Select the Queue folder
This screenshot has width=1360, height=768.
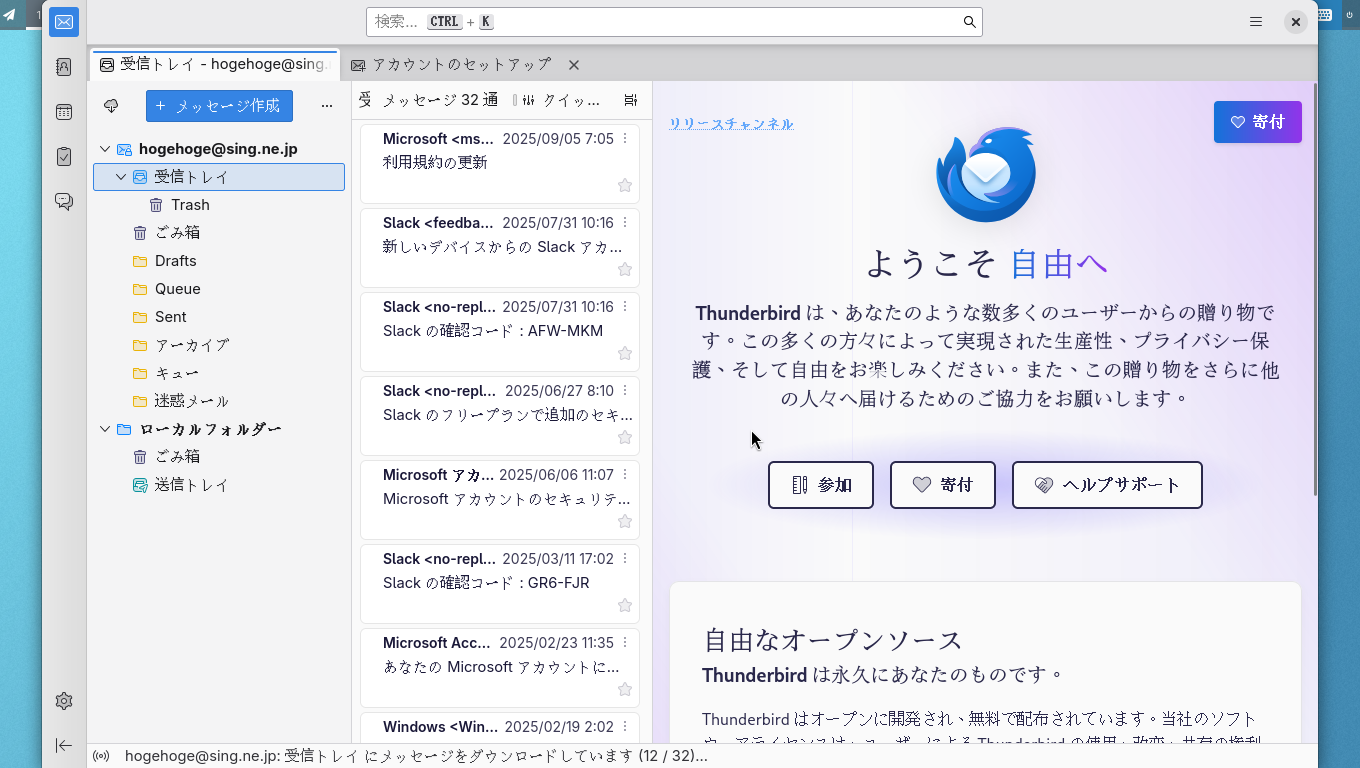219,289
